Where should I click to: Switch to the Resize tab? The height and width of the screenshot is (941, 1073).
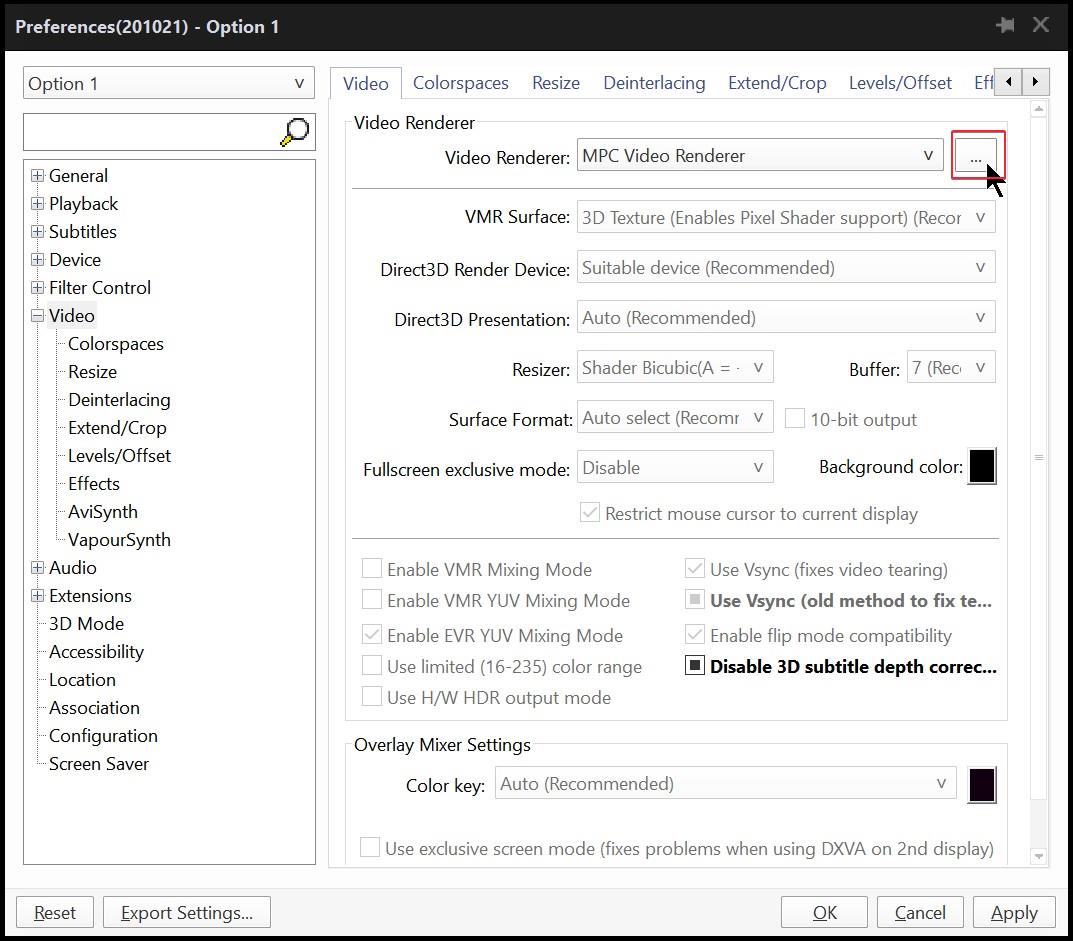[556, 83]
